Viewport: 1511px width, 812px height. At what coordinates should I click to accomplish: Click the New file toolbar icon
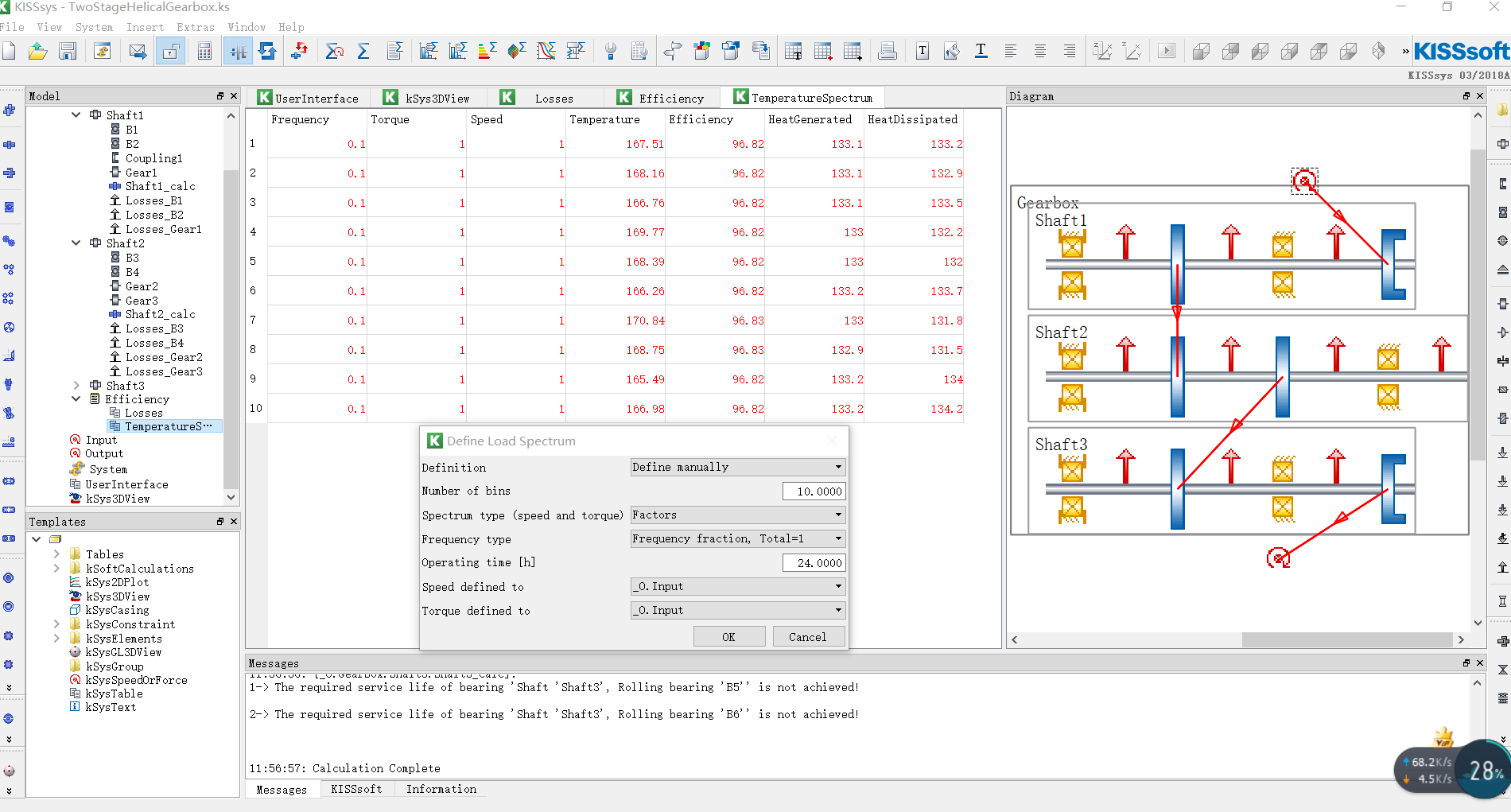(x=8, y=52)
